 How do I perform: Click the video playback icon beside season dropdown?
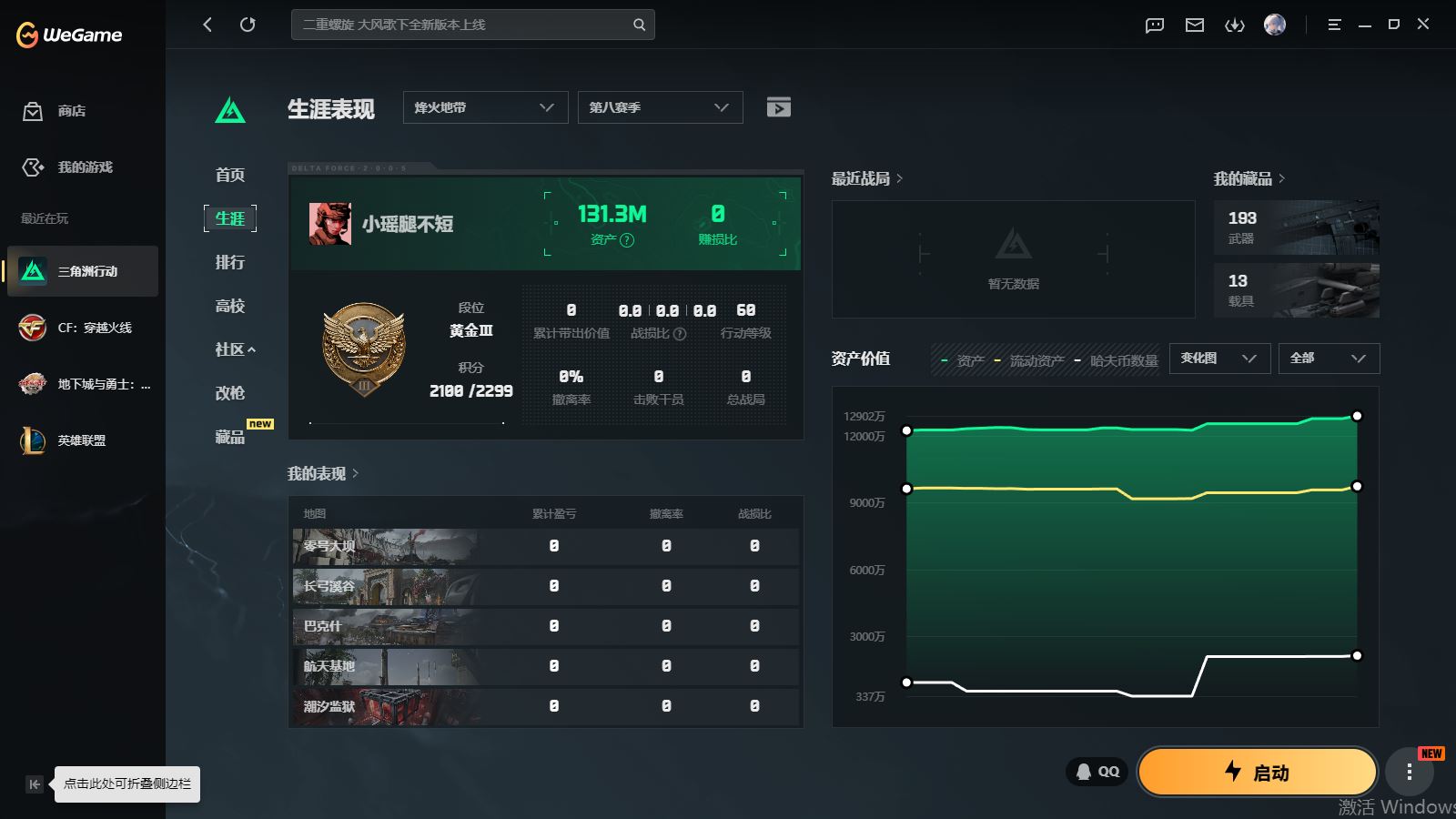click(778, 107)
